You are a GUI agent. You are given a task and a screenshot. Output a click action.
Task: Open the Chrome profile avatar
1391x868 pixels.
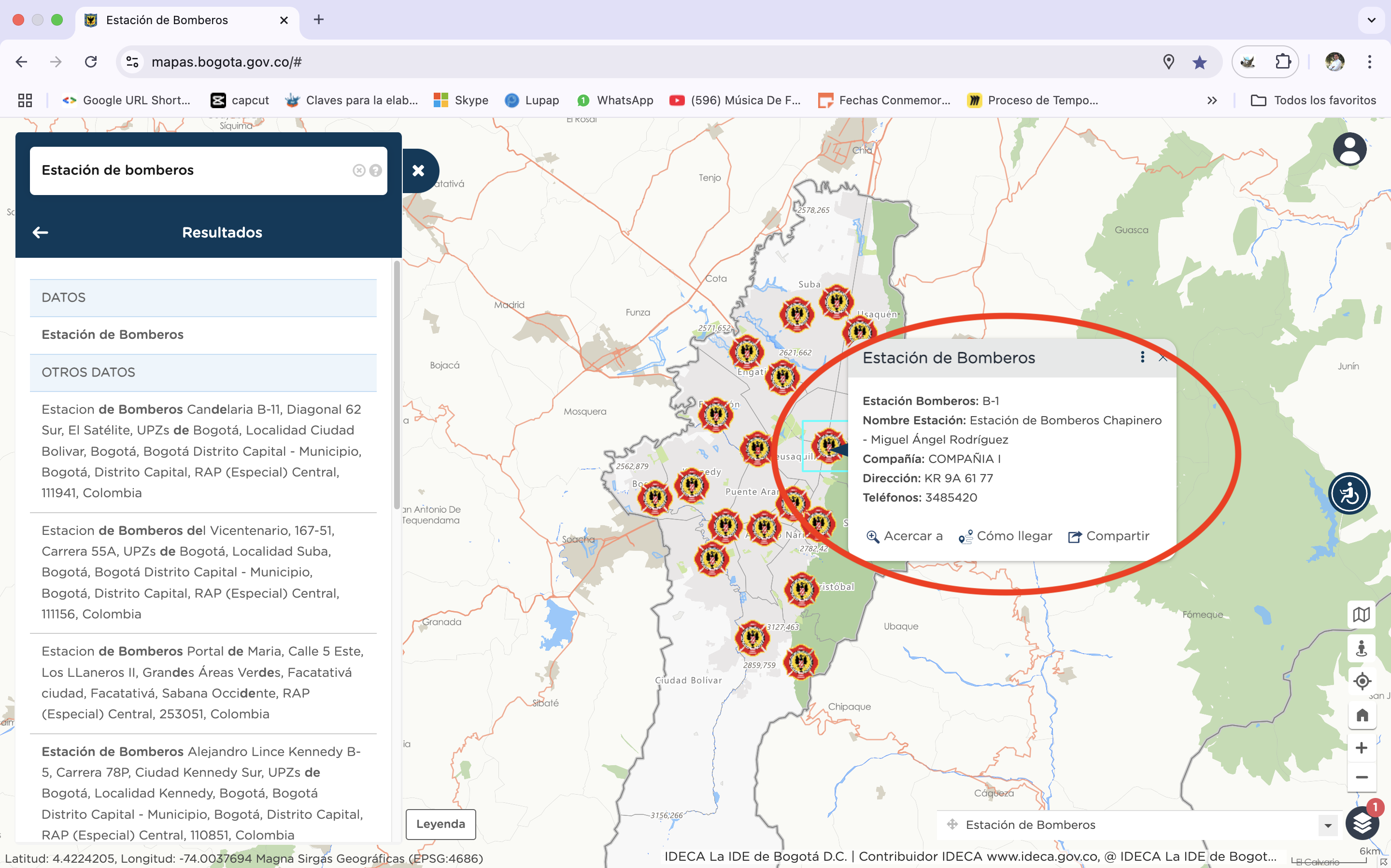pyautogui.click(x=1334, y=61)
